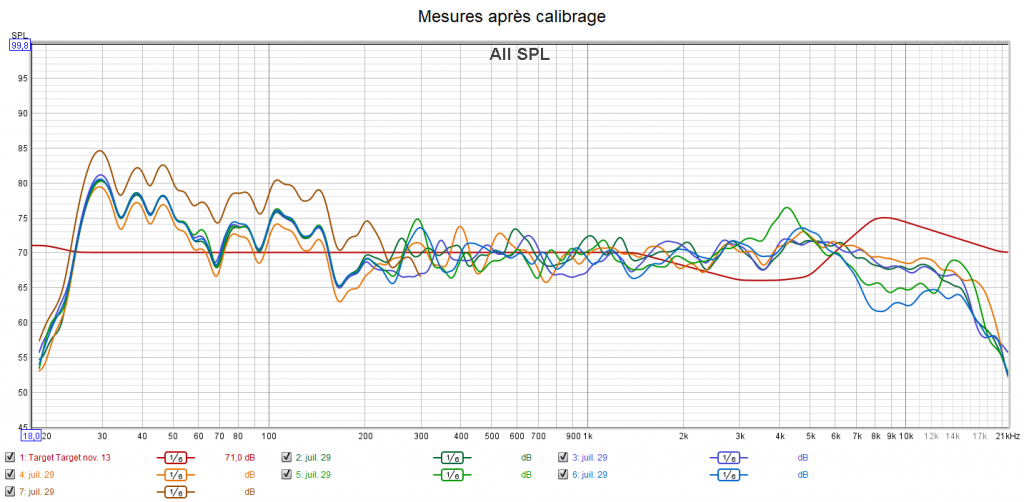Click the orange 1/6 smoothing icon for trace 4
1024x502 pixels.
pyautogui.click(x=176, y=474)
